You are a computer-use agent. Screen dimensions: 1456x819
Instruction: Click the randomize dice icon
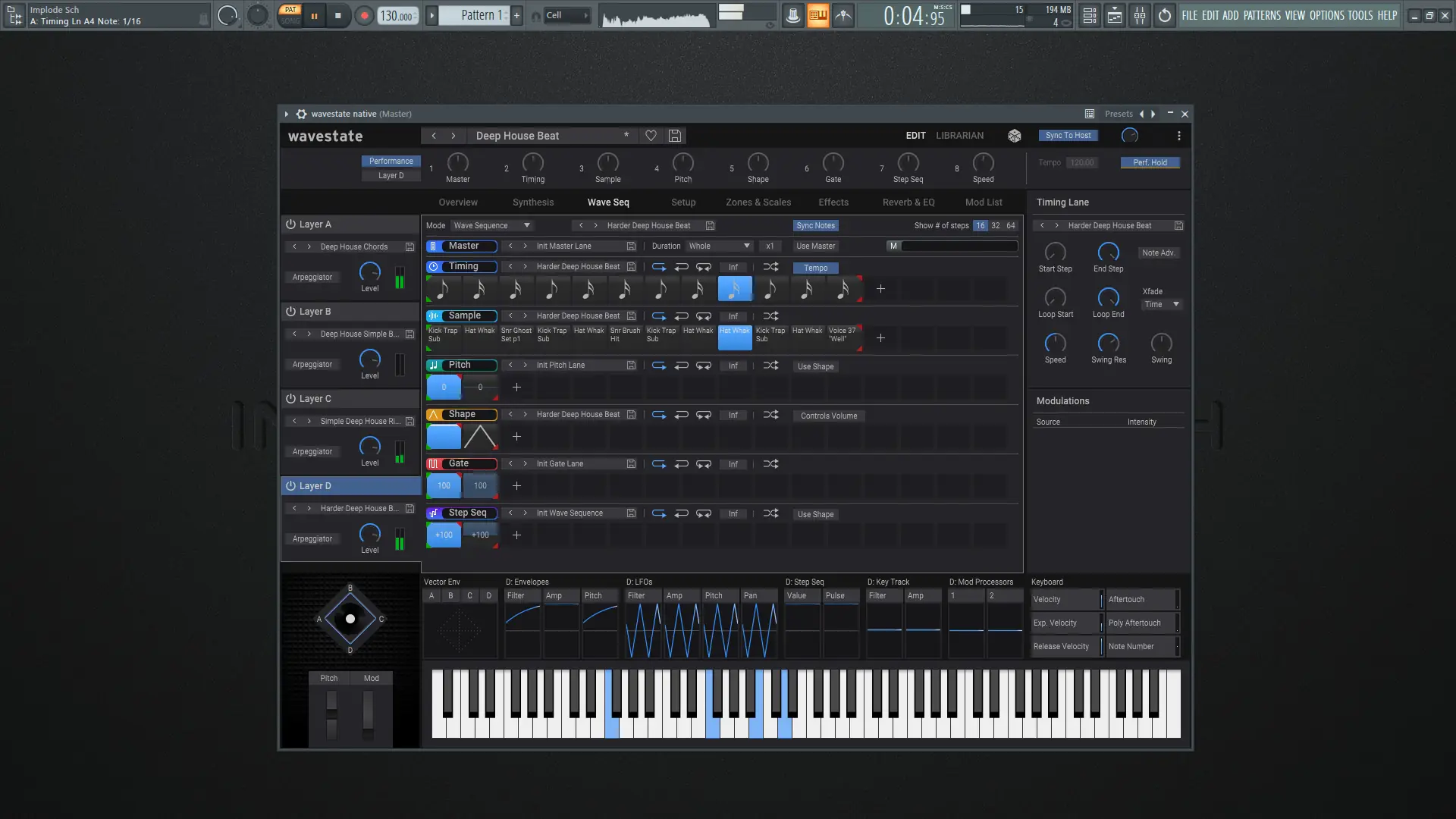[x=1014, y=136]
